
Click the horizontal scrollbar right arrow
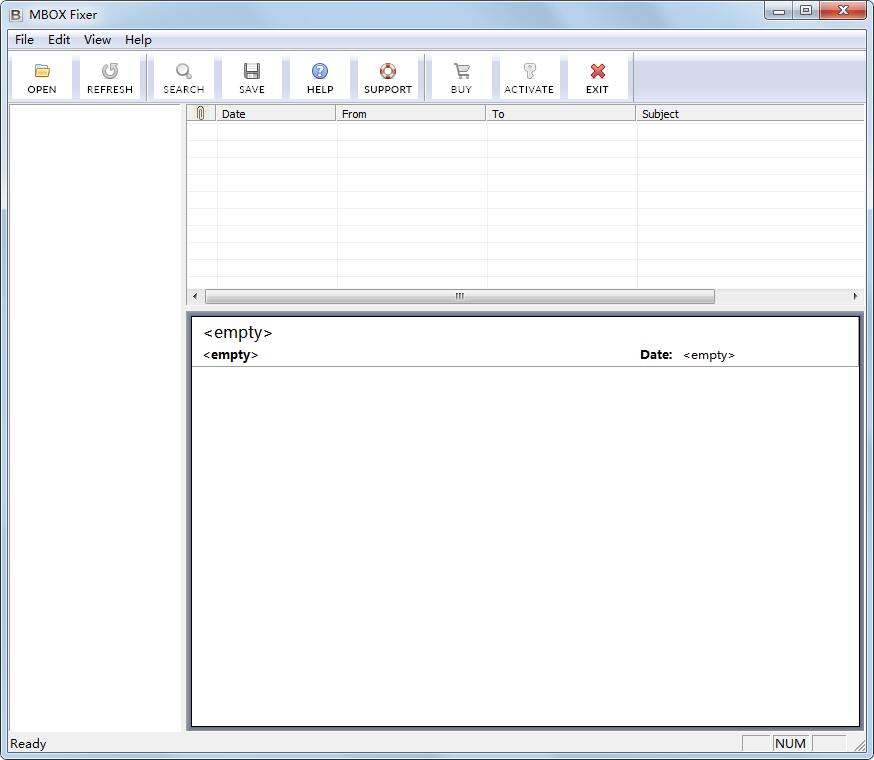(x=855, y=296)
